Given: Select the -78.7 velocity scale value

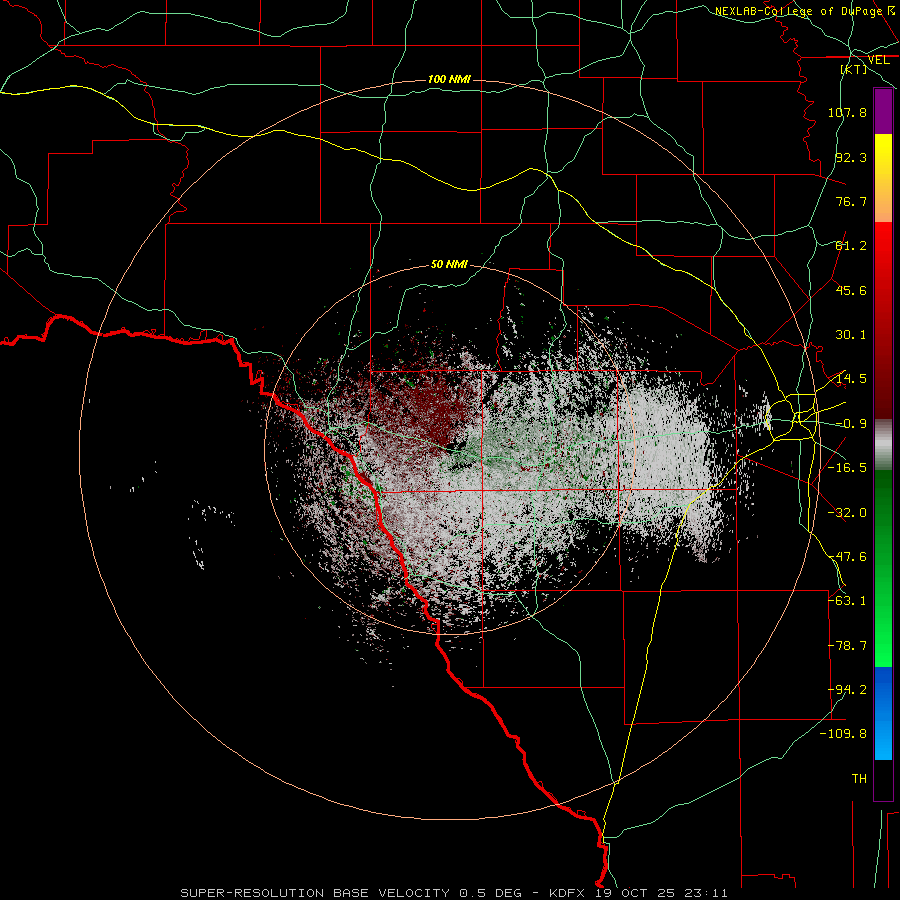Looking at the screenshot, I should (x=847, y=646).
